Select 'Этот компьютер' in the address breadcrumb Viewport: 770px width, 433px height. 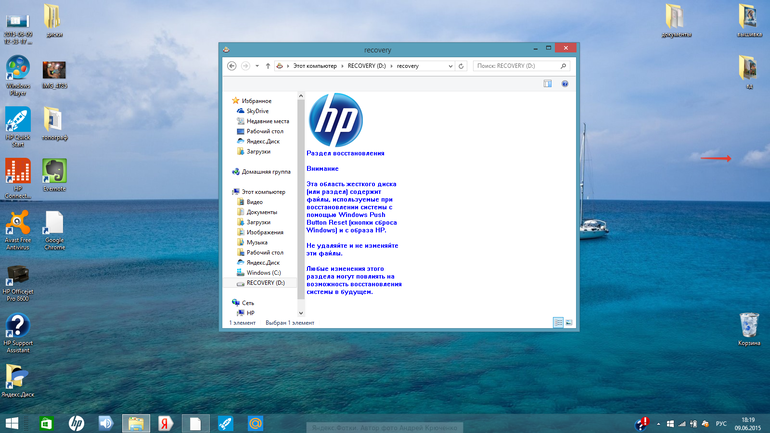[315, 66]
